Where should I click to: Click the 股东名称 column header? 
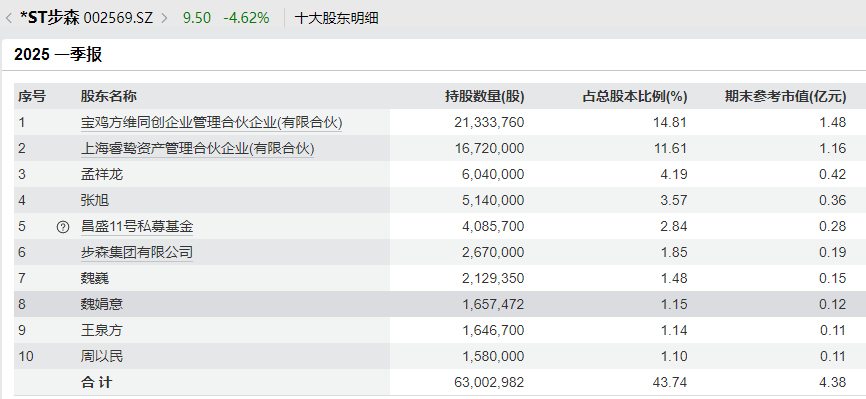tap(109, 97)
